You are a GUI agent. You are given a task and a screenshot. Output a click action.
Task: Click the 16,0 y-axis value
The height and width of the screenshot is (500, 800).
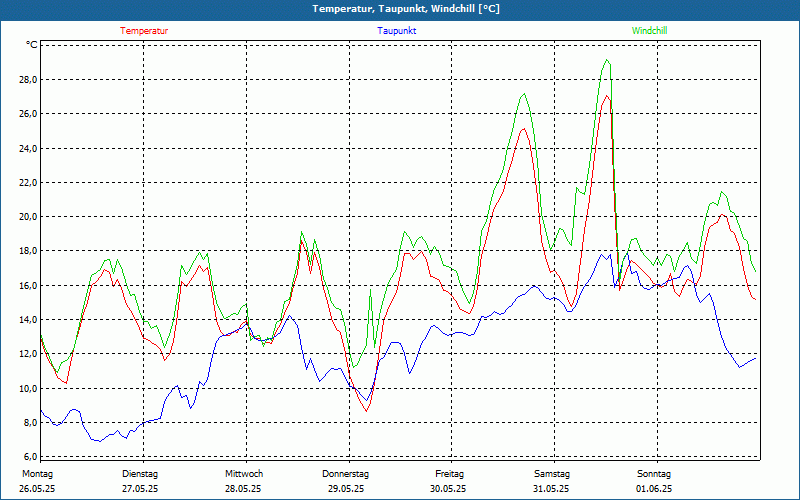tap(29, 286)
